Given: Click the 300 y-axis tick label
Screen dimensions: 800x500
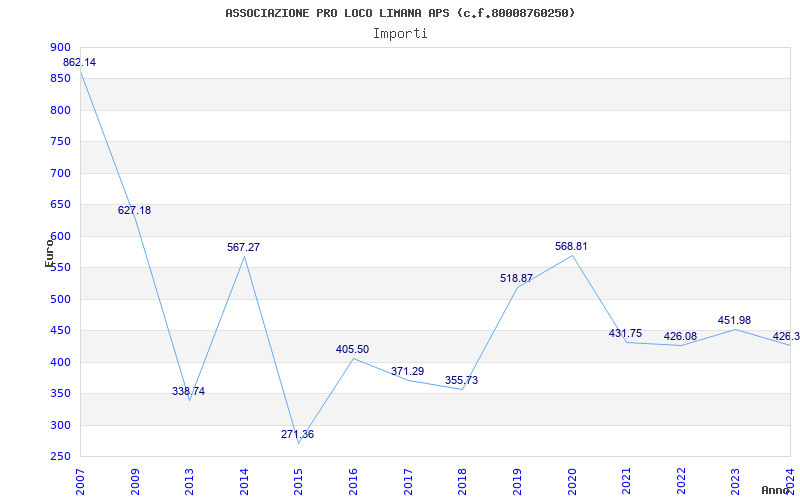Looking at the screenshot, I should (60, 425).
